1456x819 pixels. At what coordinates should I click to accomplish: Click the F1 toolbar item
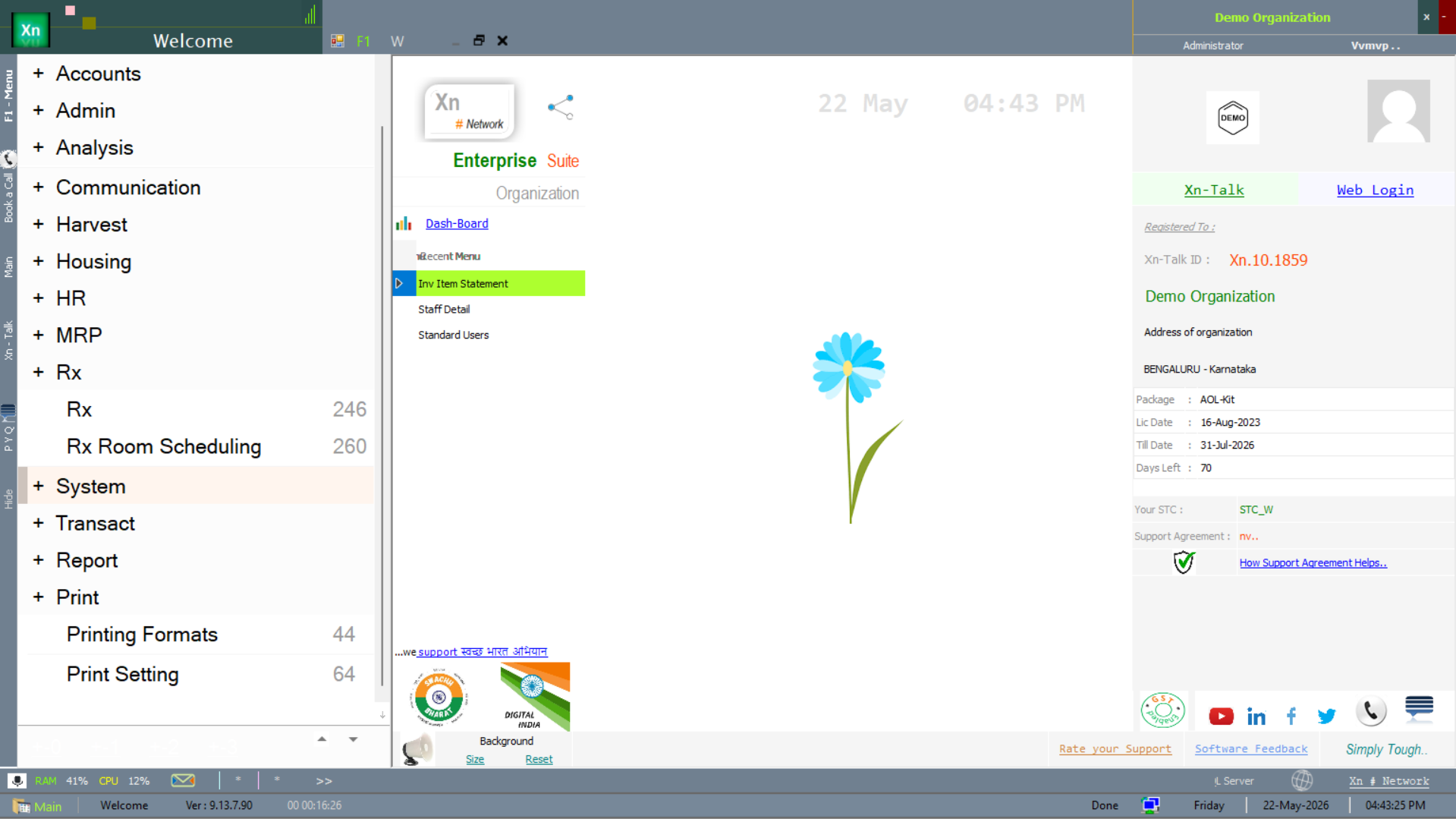pyautogui.click(x=363, y=41)
